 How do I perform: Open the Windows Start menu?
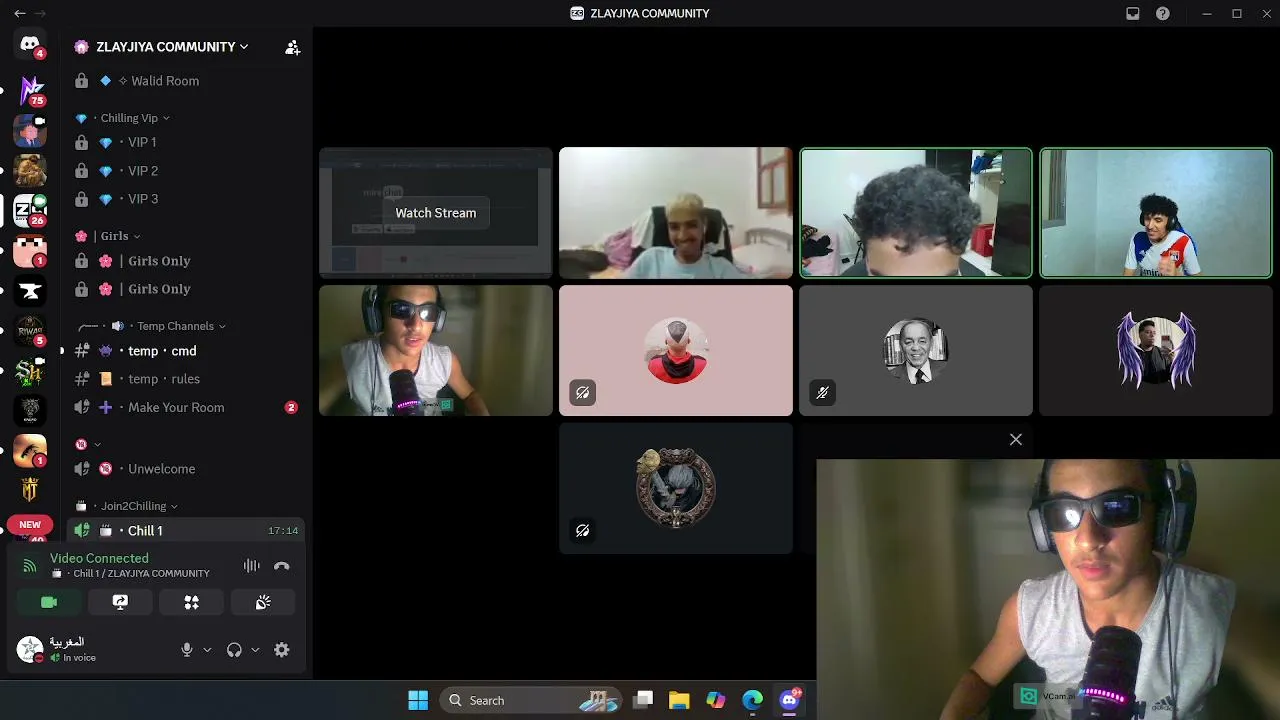418,700
